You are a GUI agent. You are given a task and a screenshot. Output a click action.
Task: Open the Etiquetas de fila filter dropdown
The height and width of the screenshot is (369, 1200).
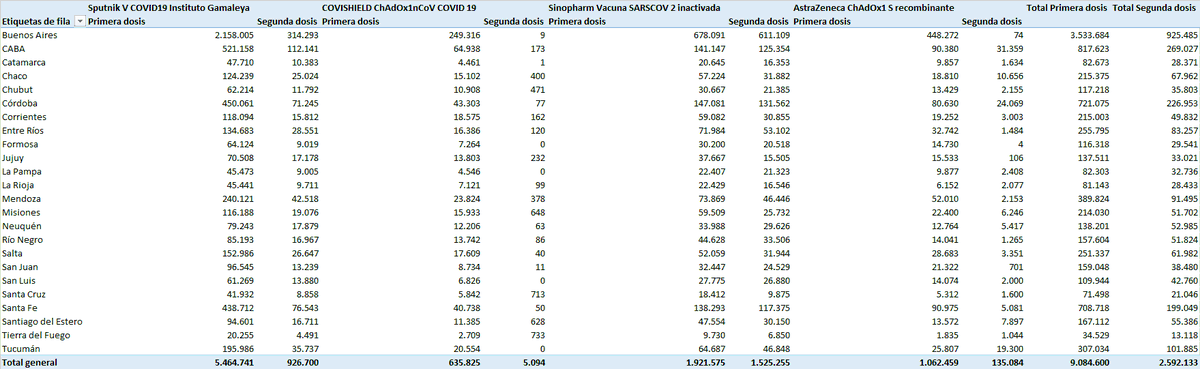point(80,21)
